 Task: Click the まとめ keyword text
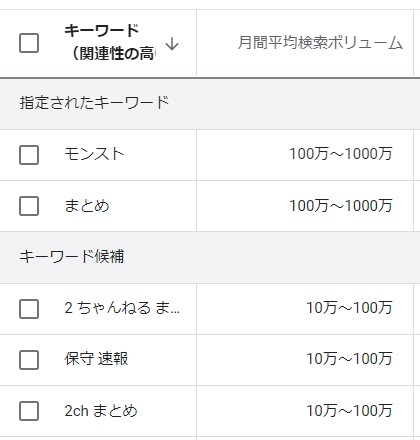click(87, 205)
